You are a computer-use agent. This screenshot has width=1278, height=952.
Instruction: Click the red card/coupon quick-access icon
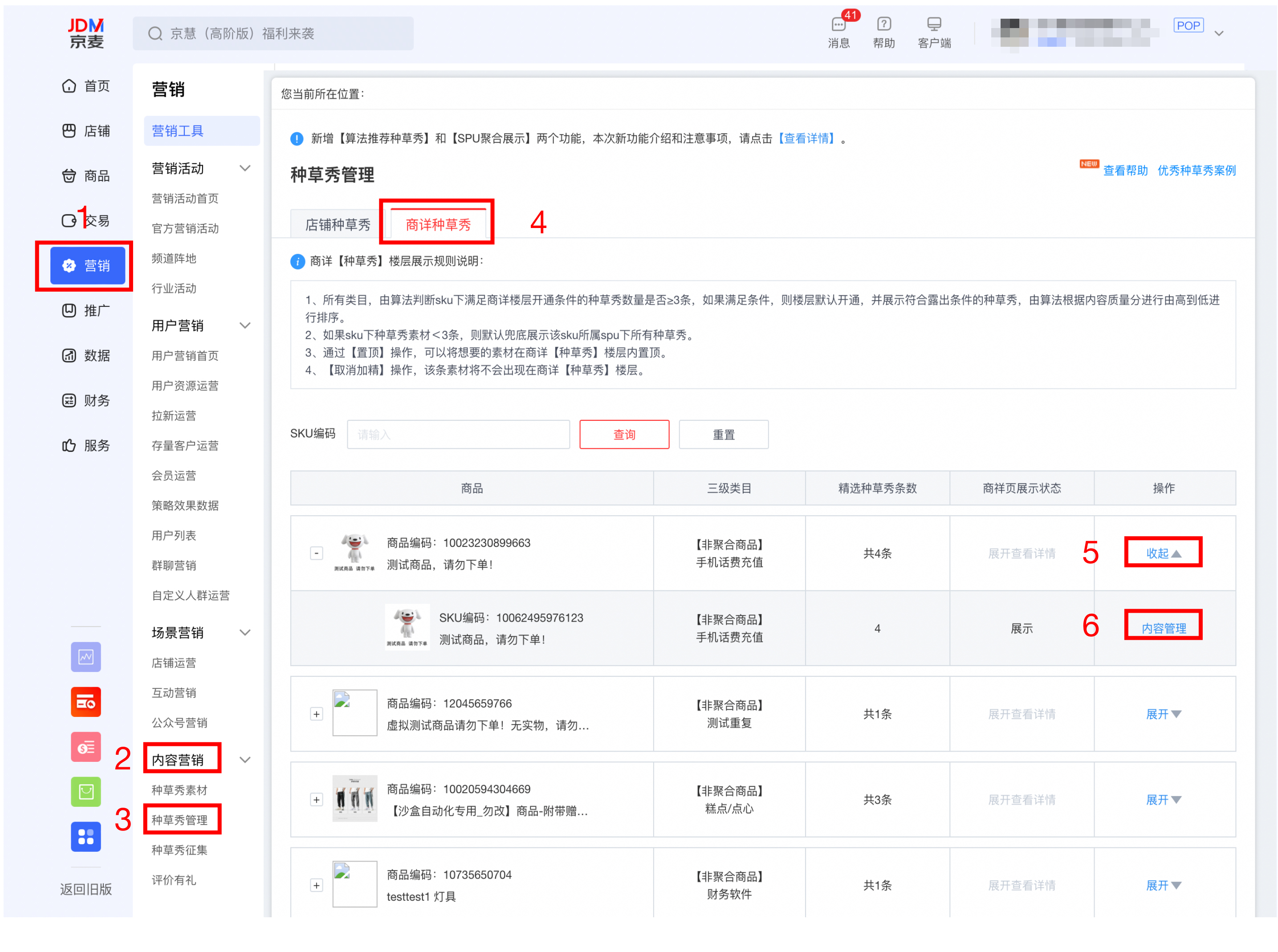click(85, 702)
